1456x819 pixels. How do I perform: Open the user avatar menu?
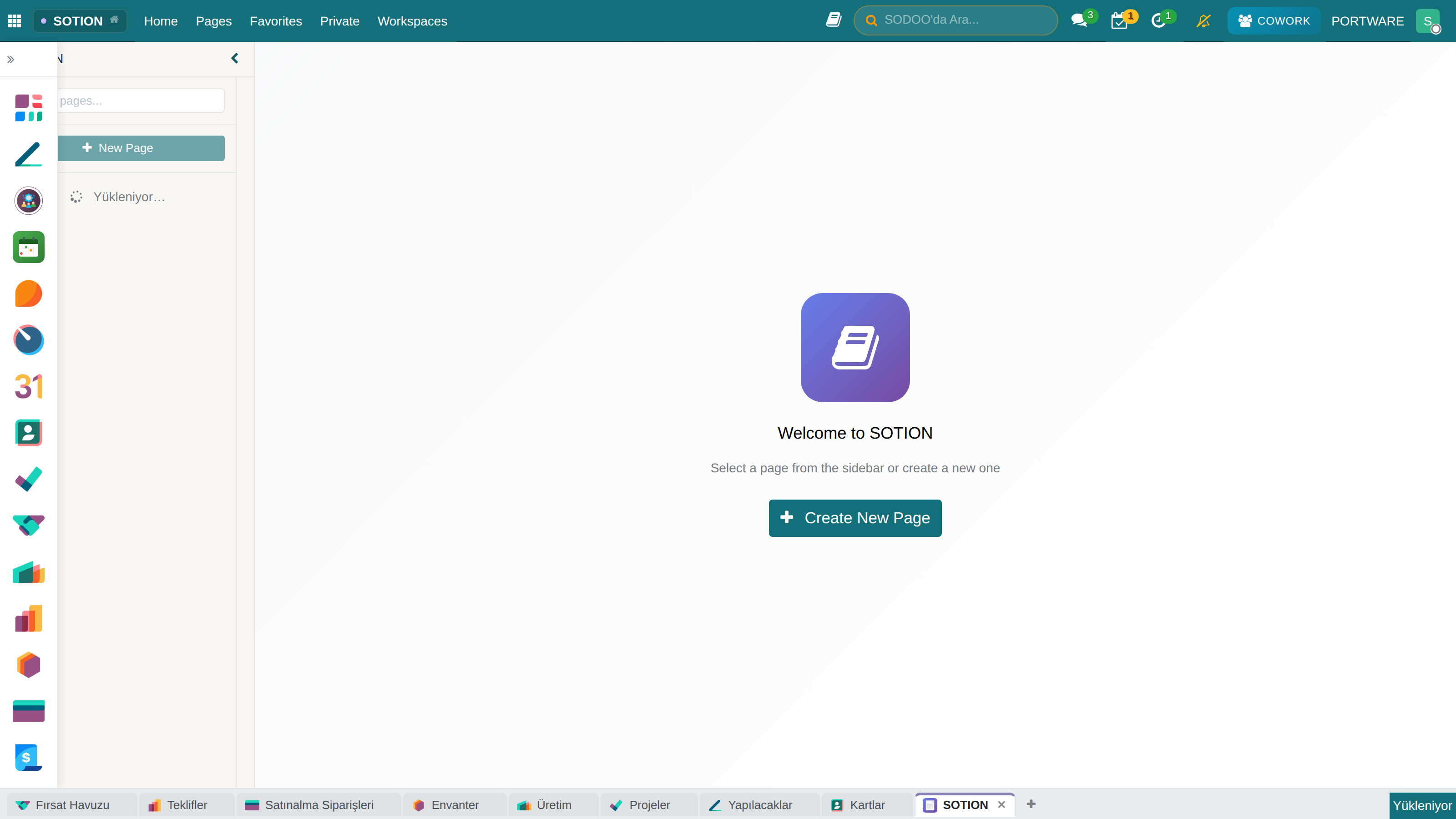click(x=1428, y=21)
